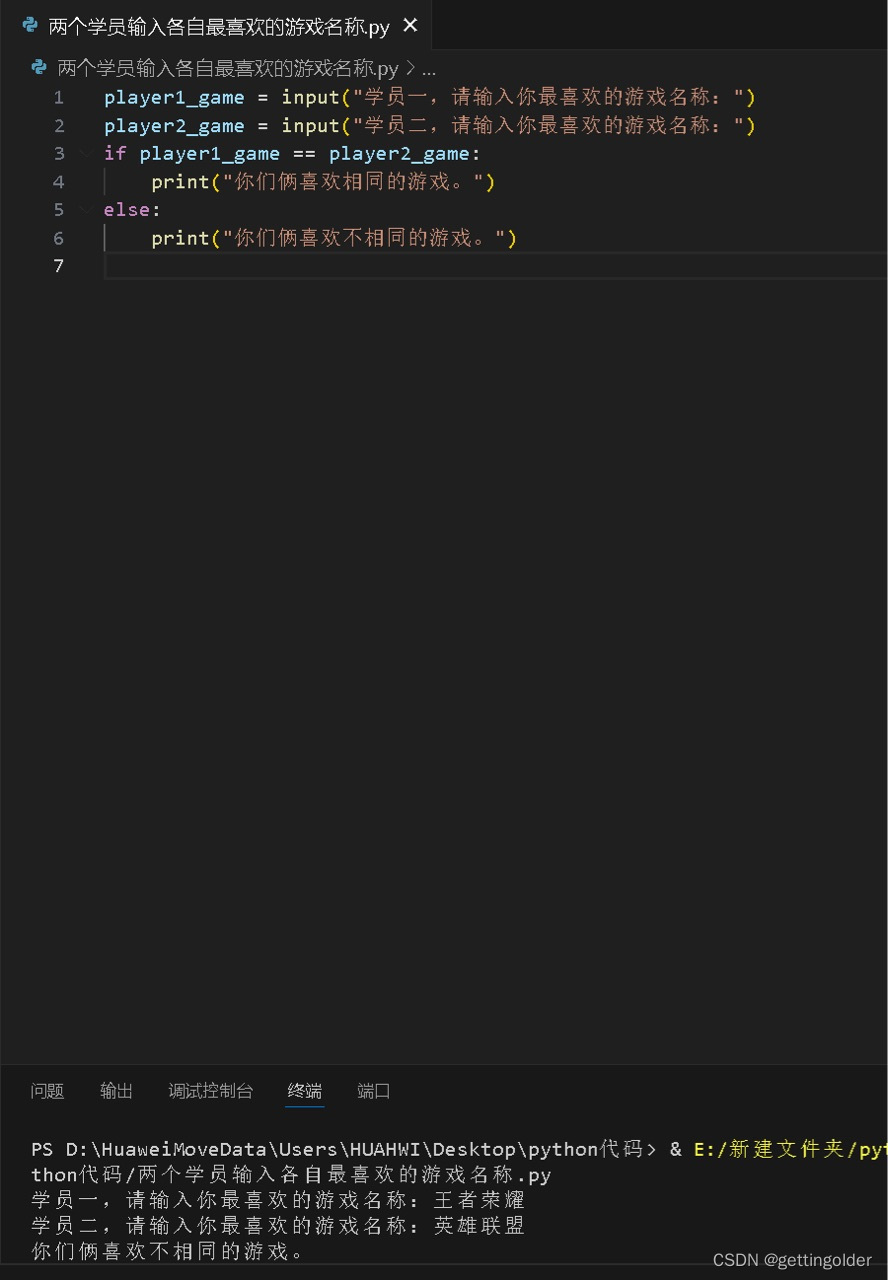Click the if keyword on line 3

click(x=115, y=153)
